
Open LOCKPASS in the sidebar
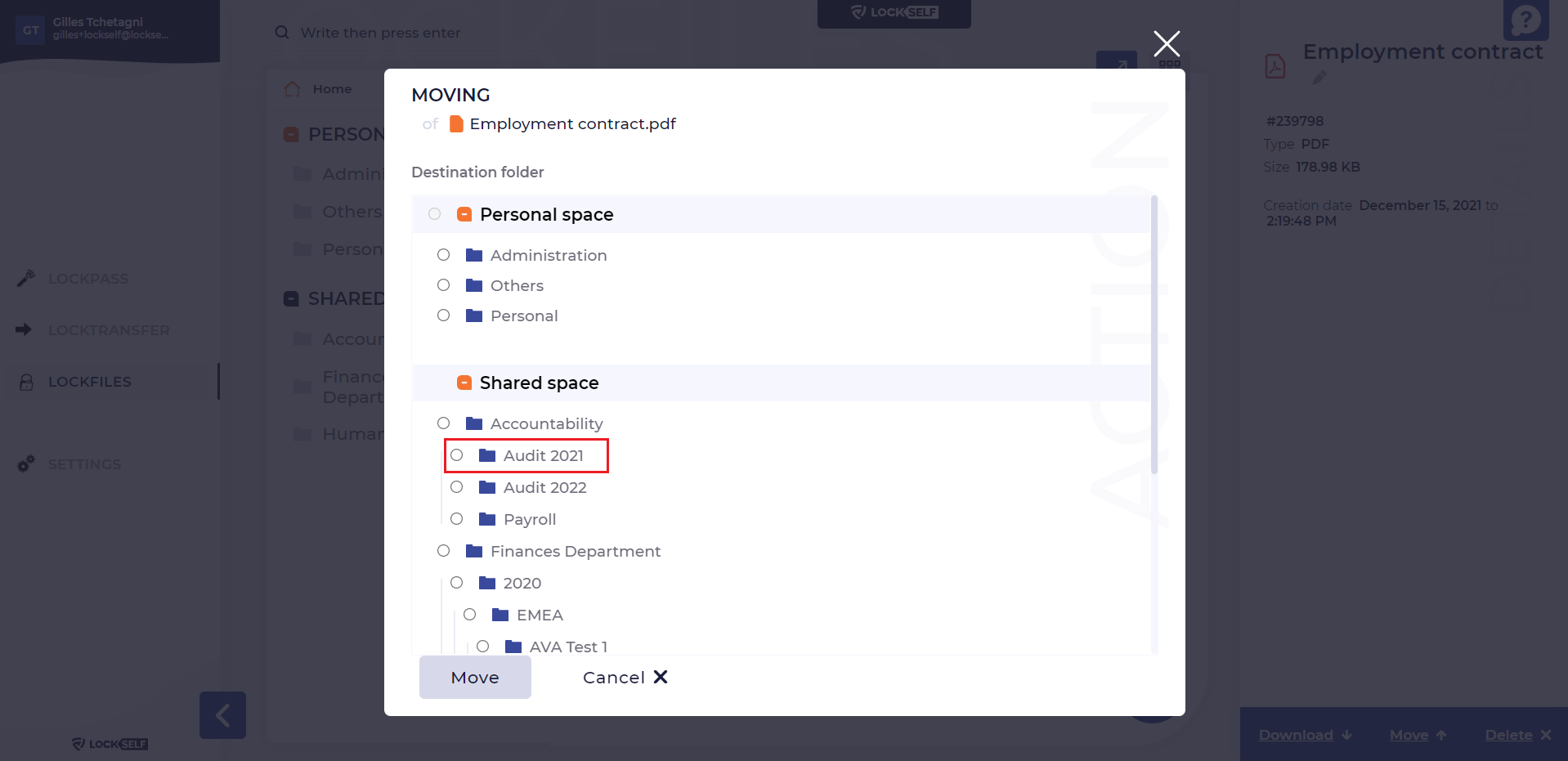(88, 279)
